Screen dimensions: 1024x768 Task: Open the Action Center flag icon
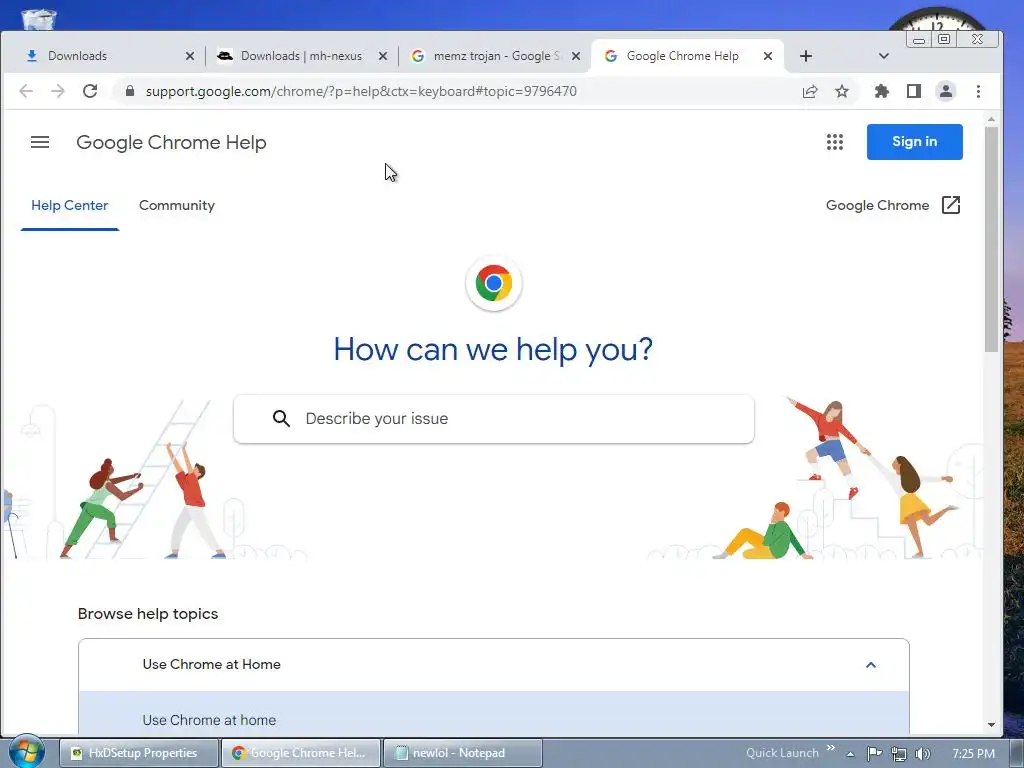875,754
